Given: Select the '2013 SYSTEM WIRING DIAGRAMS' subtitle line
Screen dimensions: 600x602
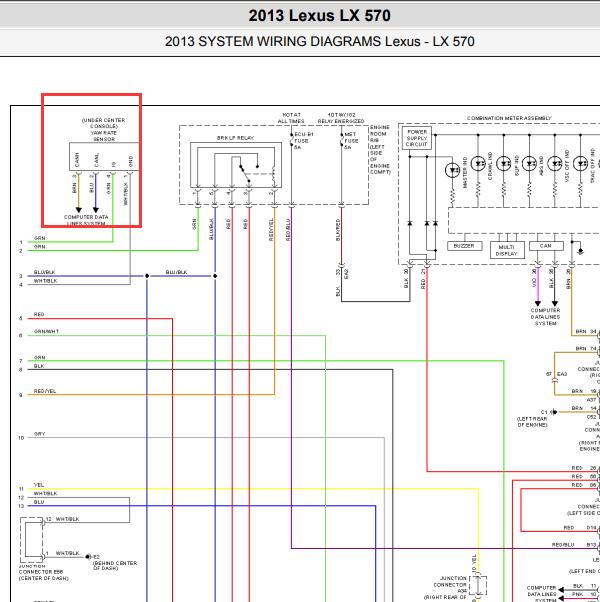Looking at the screenshot, I should pyautogui.click(x=319, y=41).
